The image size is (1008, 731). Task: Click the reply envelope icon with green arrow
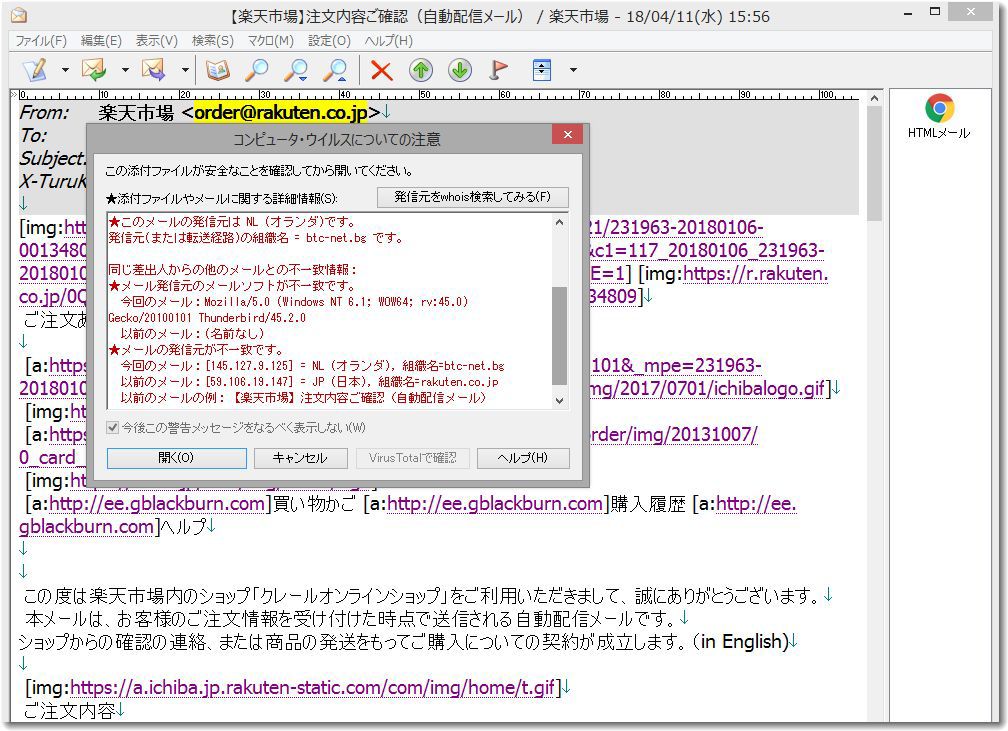tap(94, 69)
